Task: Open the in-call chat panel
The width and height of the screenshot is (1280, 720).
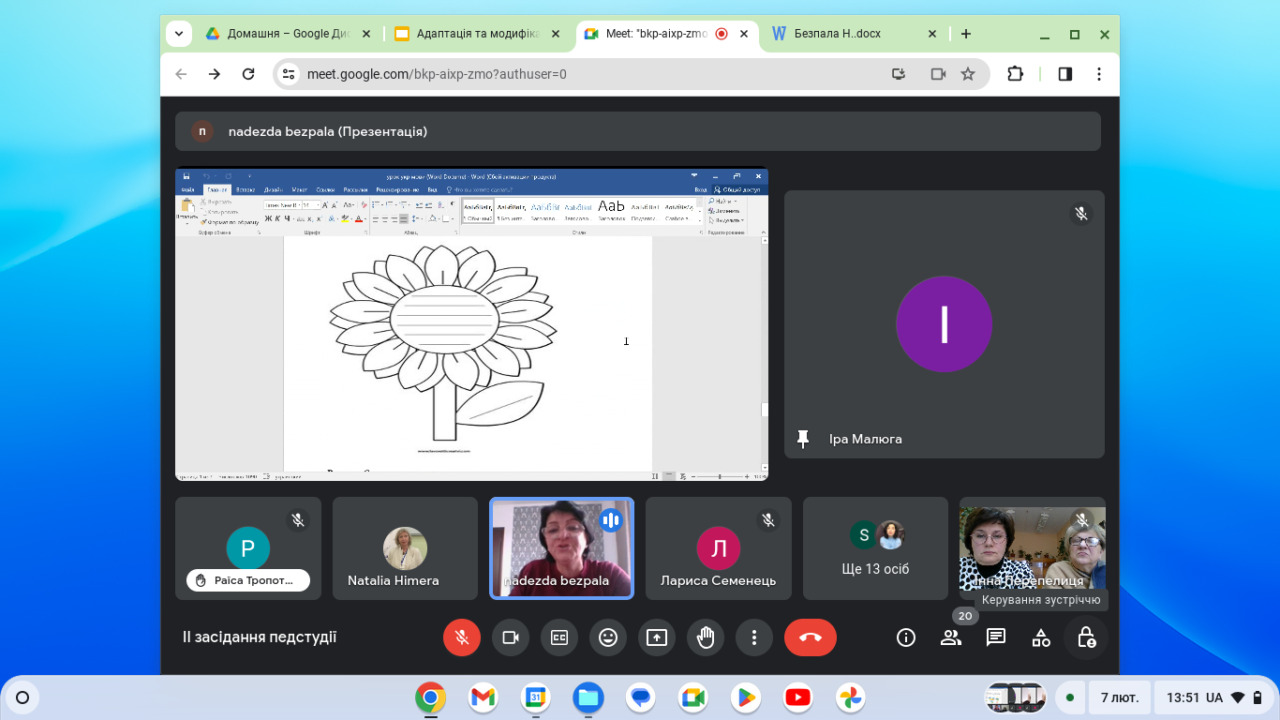Action: [996, 637]
